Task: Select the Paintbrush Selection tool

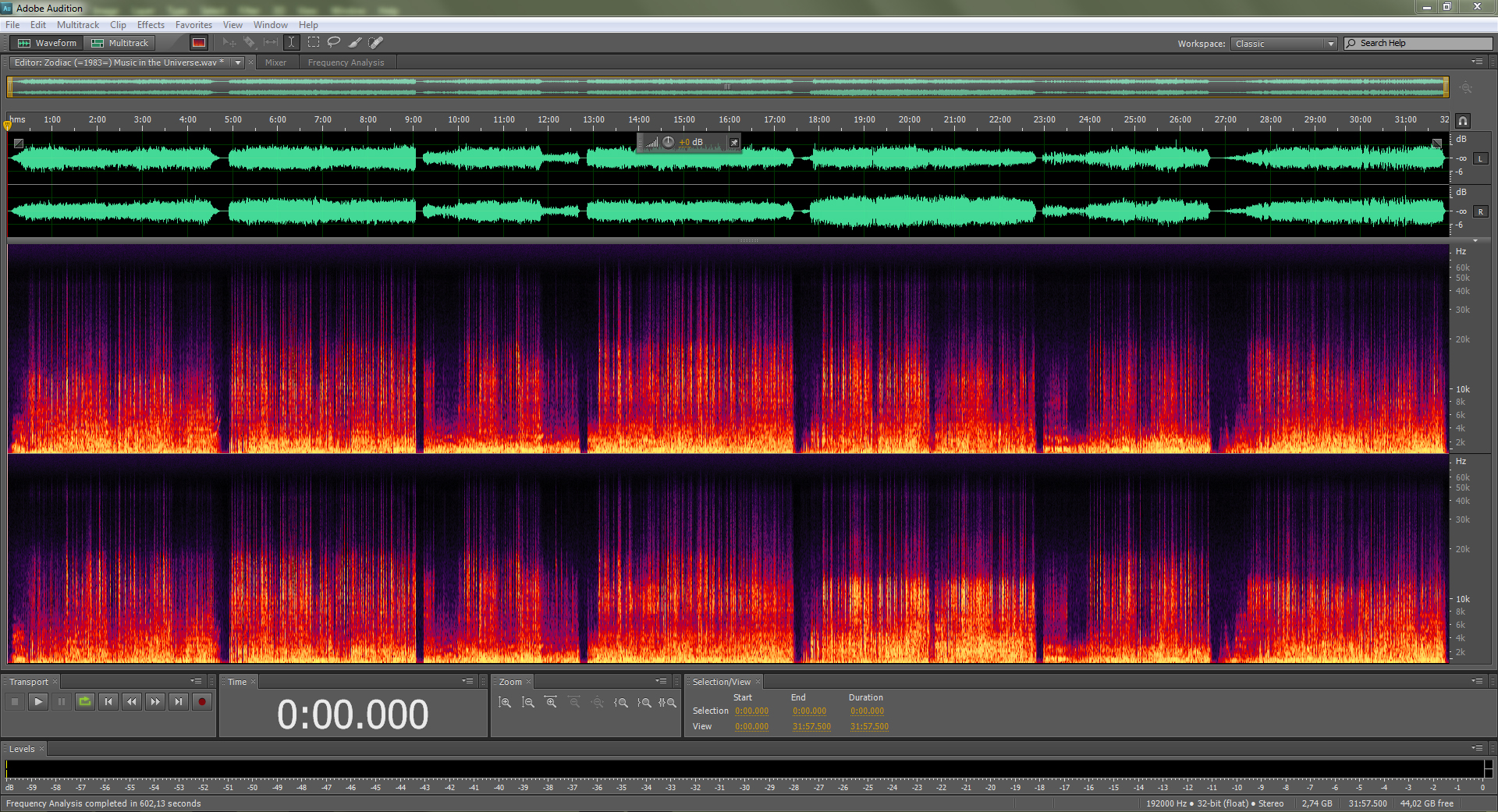Action: click(x=355, y=43)
